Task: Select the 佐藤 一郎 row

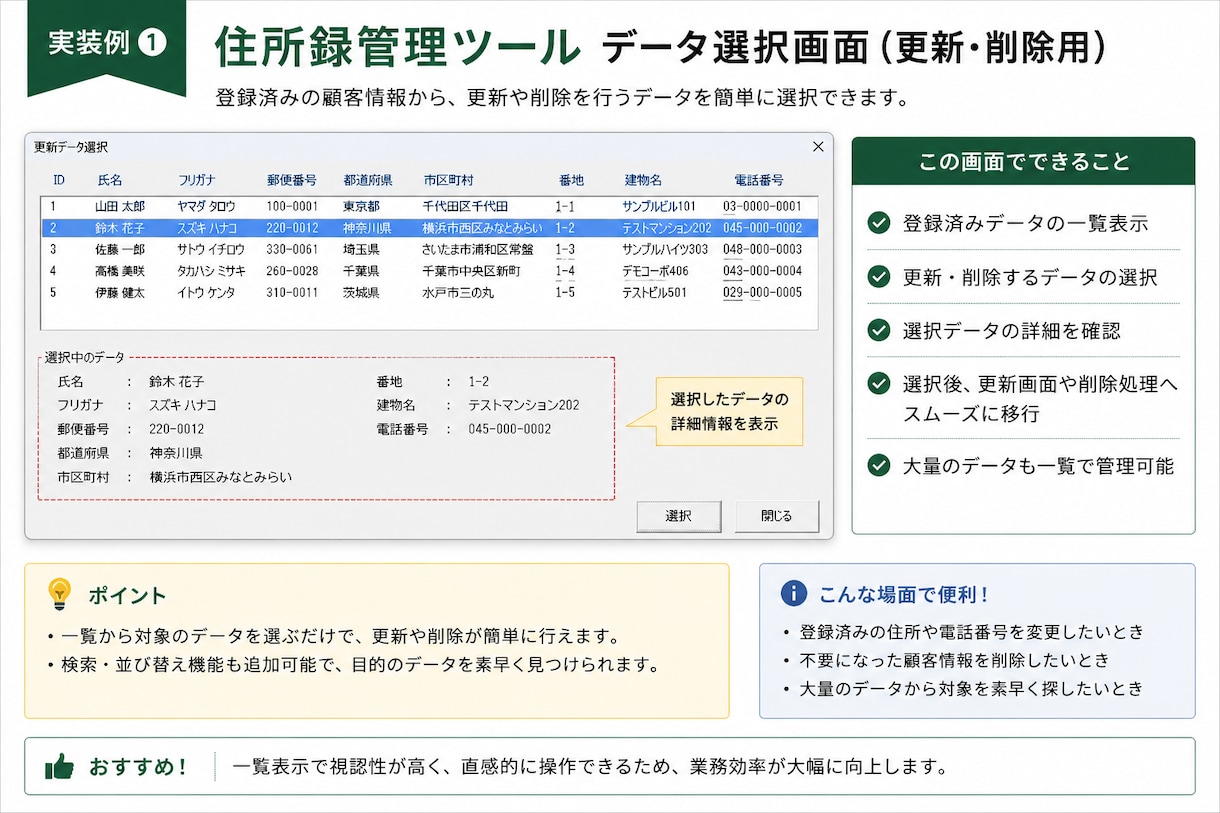Action: coord(428,249)
